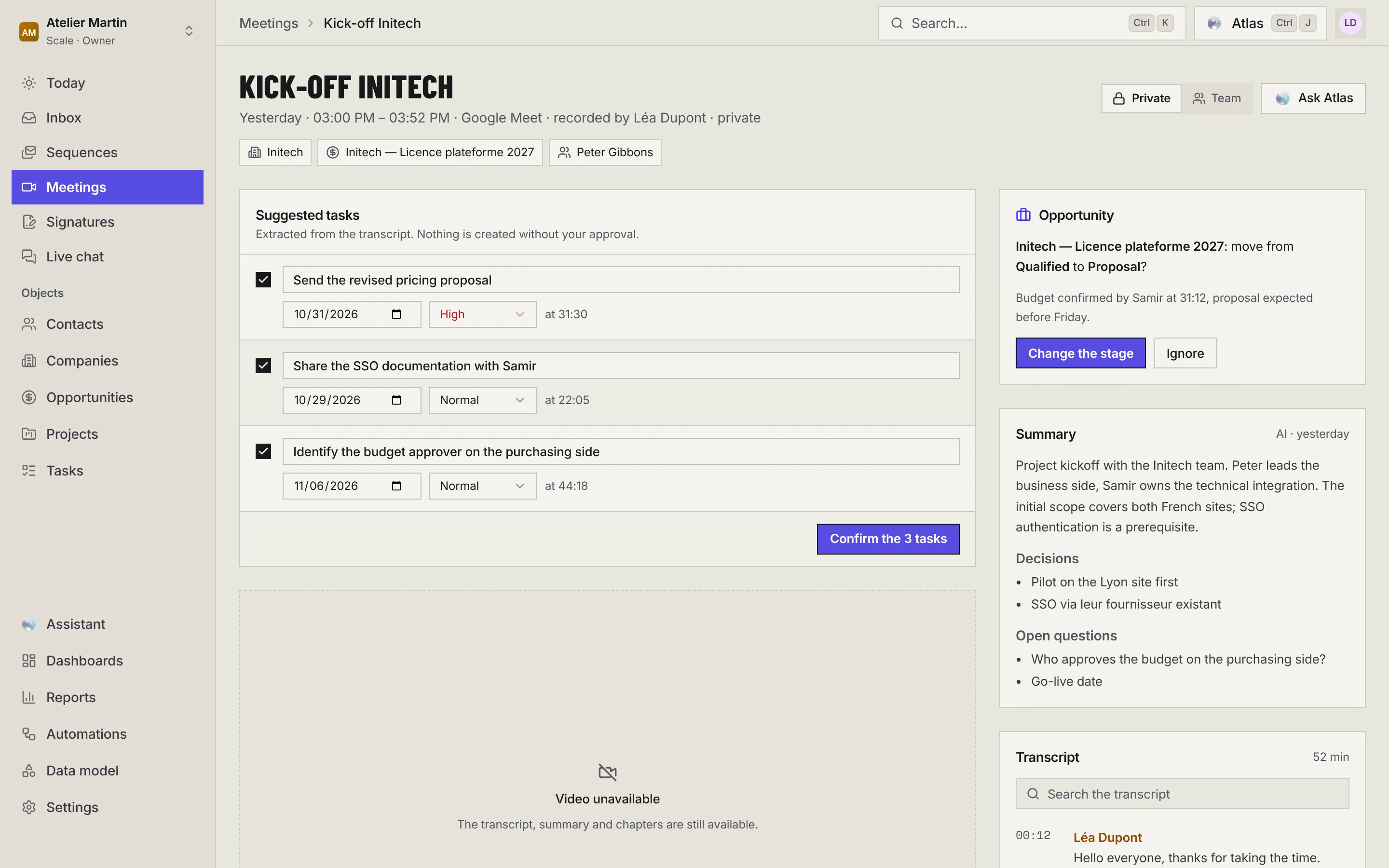
Task: Open the Assistant sidebar item
Action: (x=108, y=624)
